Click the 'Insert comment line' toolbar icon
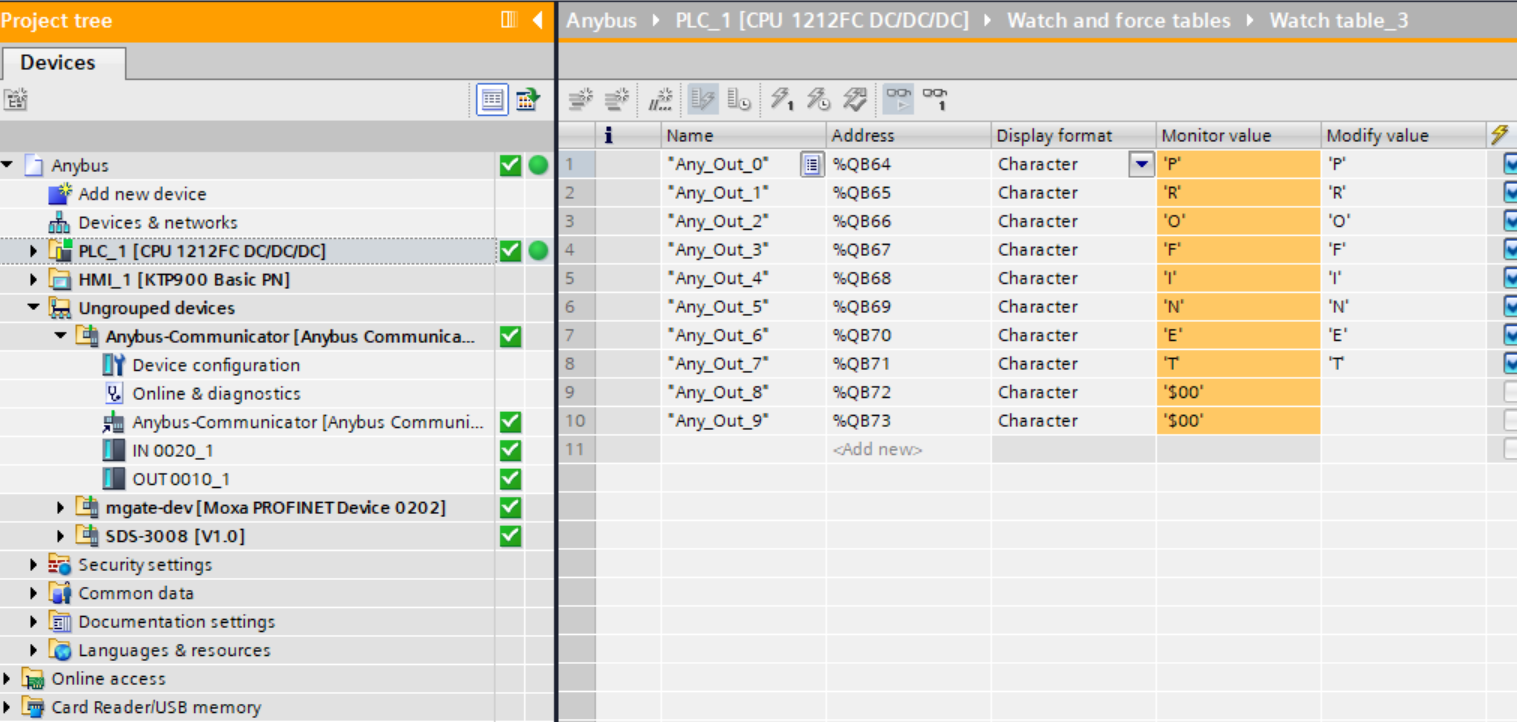Image resolution: width=1517 pixels, height=722 pixels. pyautogui.click(x=660, y=99)
